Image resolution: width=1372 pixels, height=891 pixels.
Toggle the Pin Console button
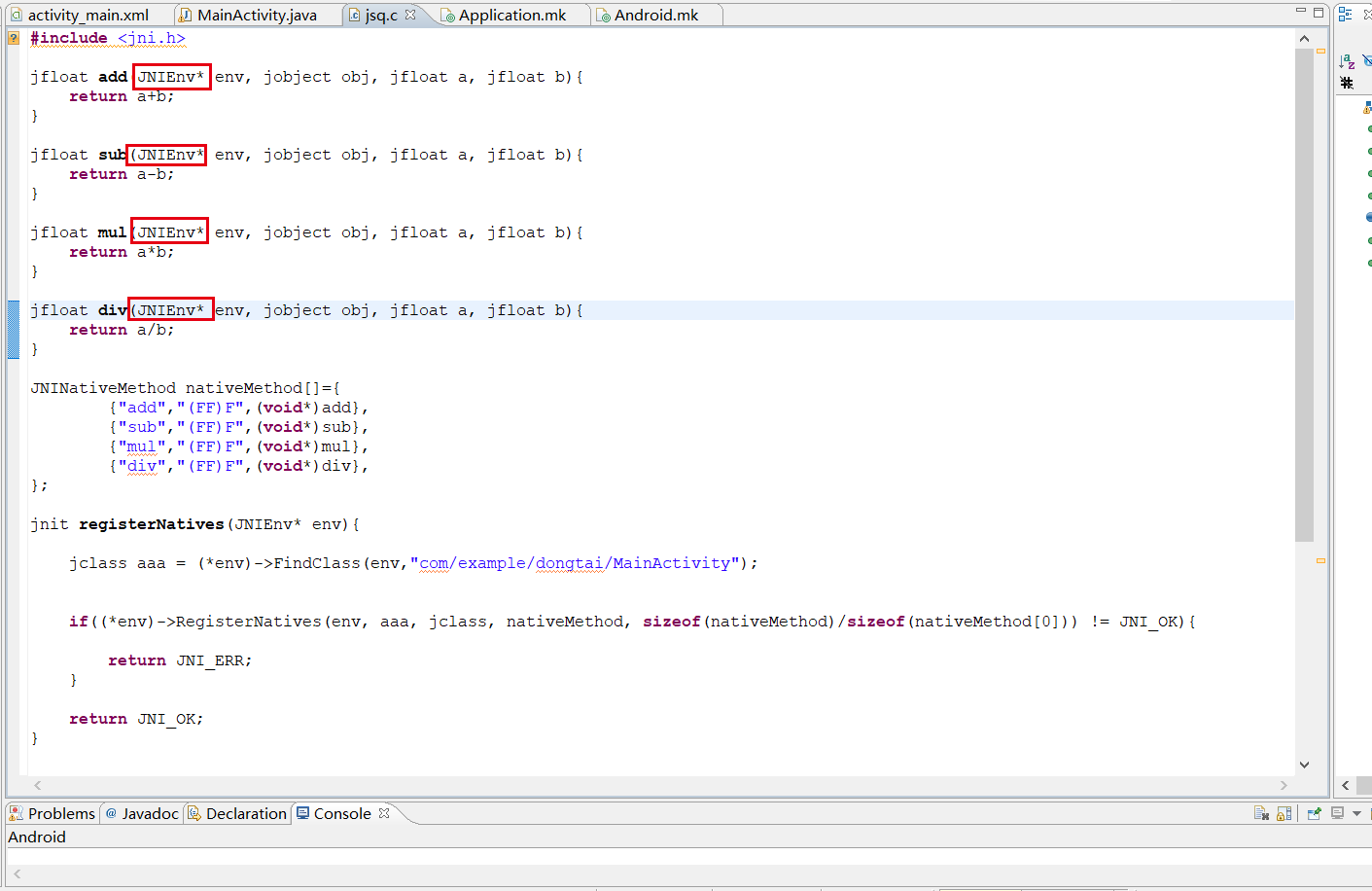[x=1314, y=813]
